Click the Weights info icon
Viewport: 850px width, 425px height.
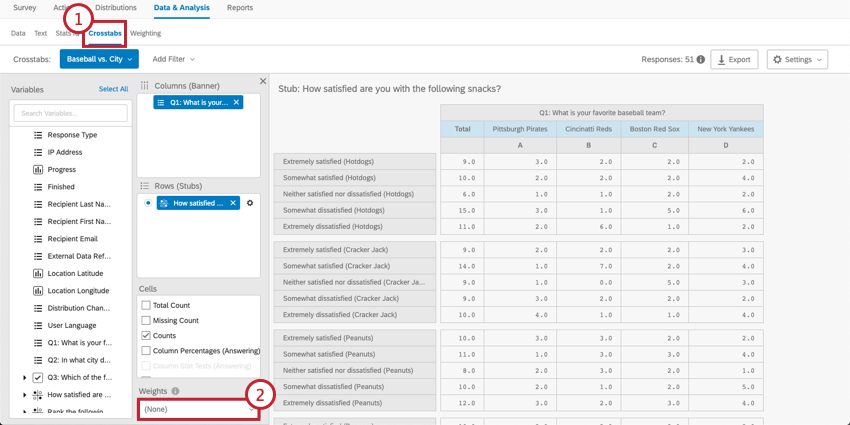coord(175,391)
